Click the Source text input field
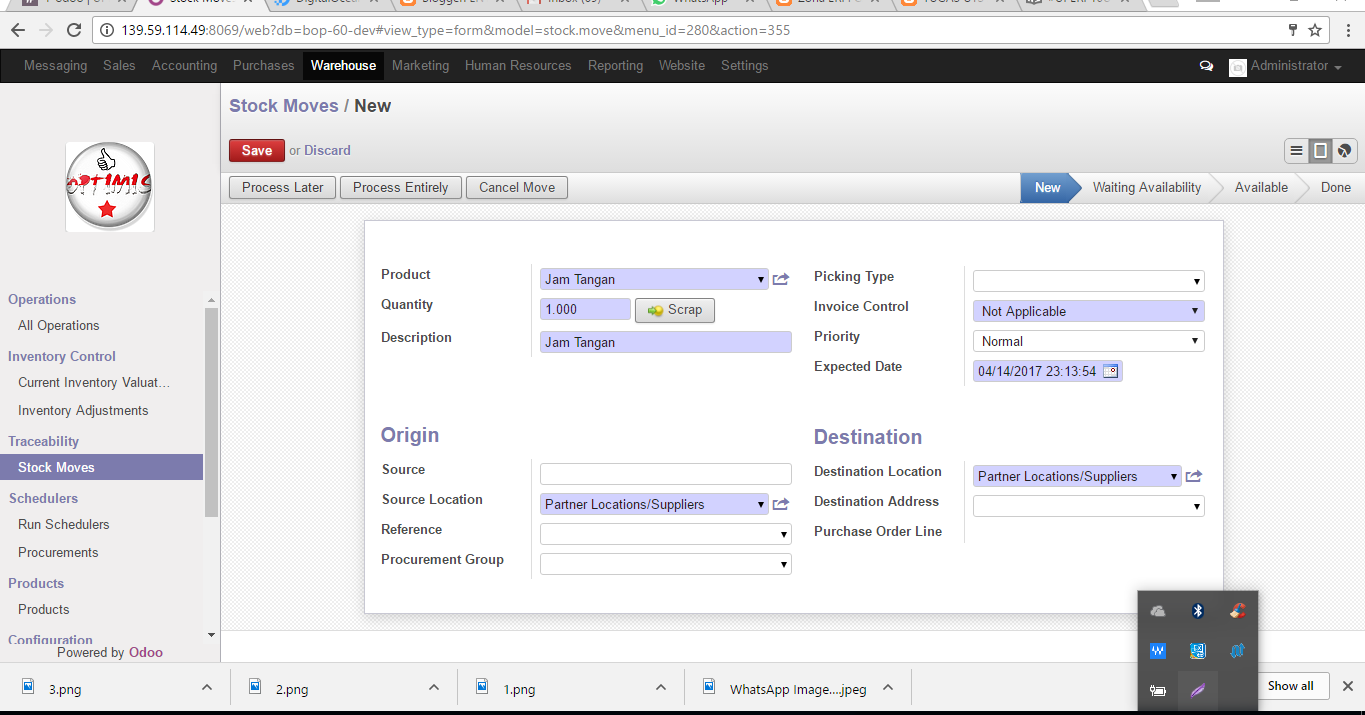The width and height of the screenshot is (1365, 715). (x=665, y=474)
